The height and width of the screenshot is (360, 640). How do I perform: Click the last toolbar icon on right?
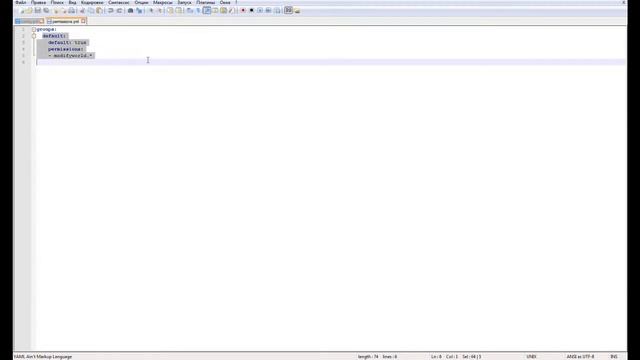point(297,11)
